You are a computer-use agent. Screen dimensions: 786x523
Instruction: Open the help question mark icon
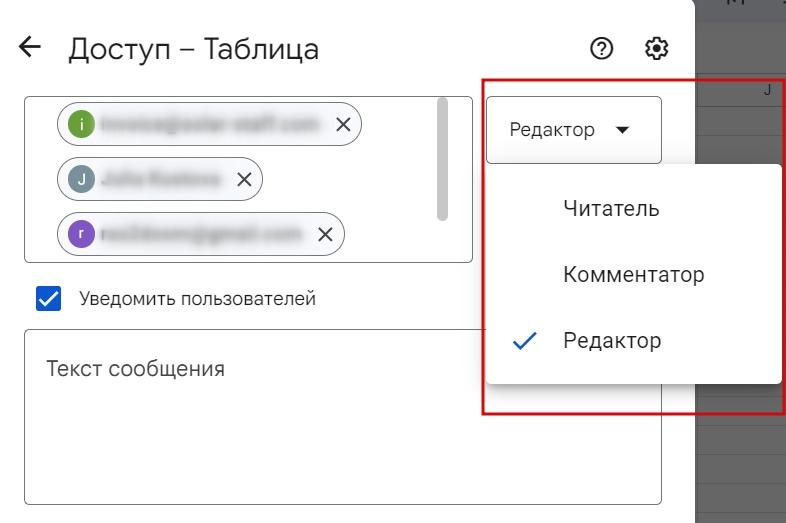click(x=602, y=47)
